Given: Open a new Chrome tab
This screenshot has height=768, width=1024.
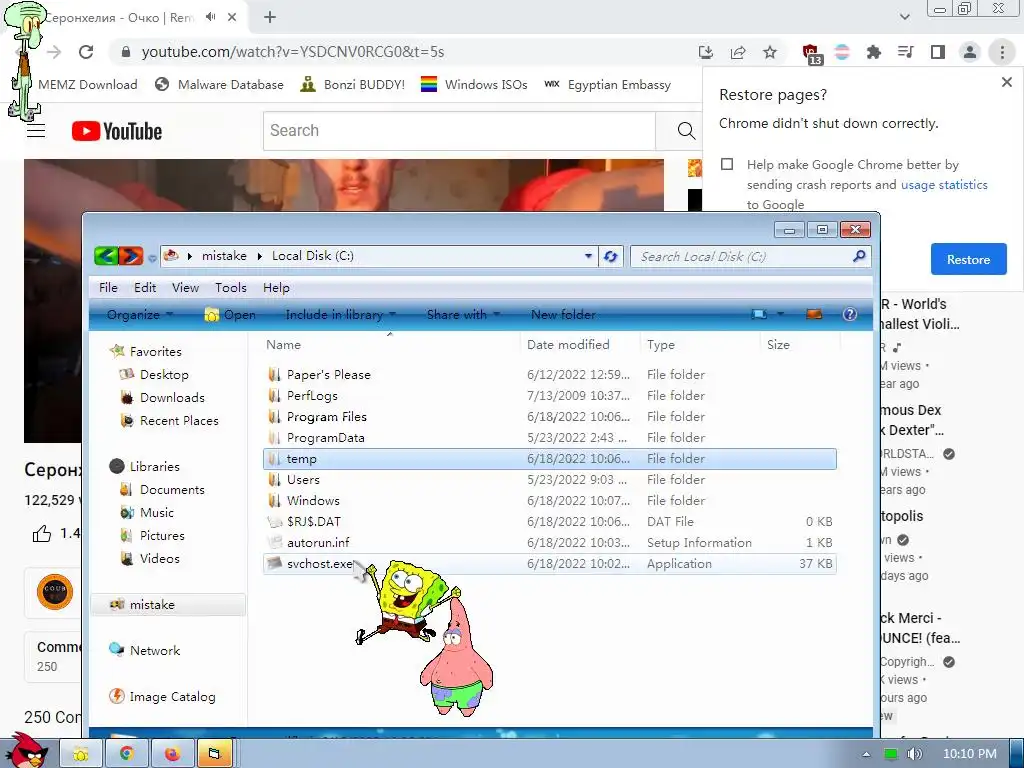Looking at the screenshot, I should coord(270,18).
